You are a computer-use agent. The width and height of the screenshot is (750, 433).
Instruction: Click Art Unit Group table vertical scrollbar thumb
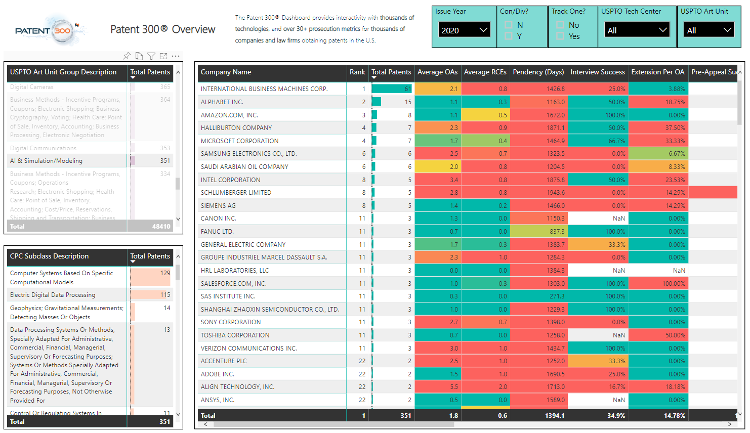178,184
